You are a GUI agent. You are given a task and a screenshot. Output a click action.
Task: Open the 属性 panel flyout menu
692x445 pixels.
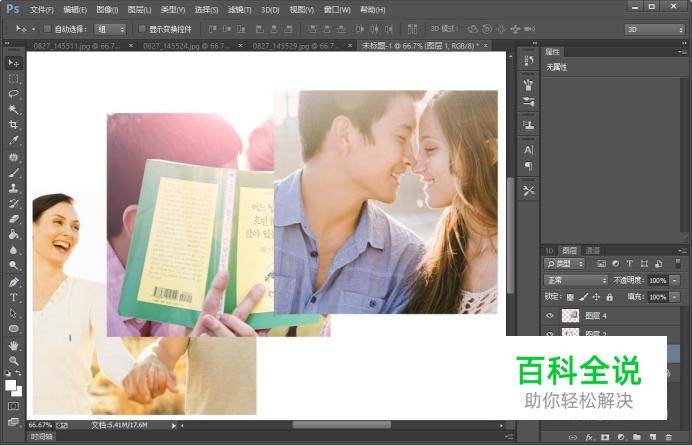coord(682,52)
